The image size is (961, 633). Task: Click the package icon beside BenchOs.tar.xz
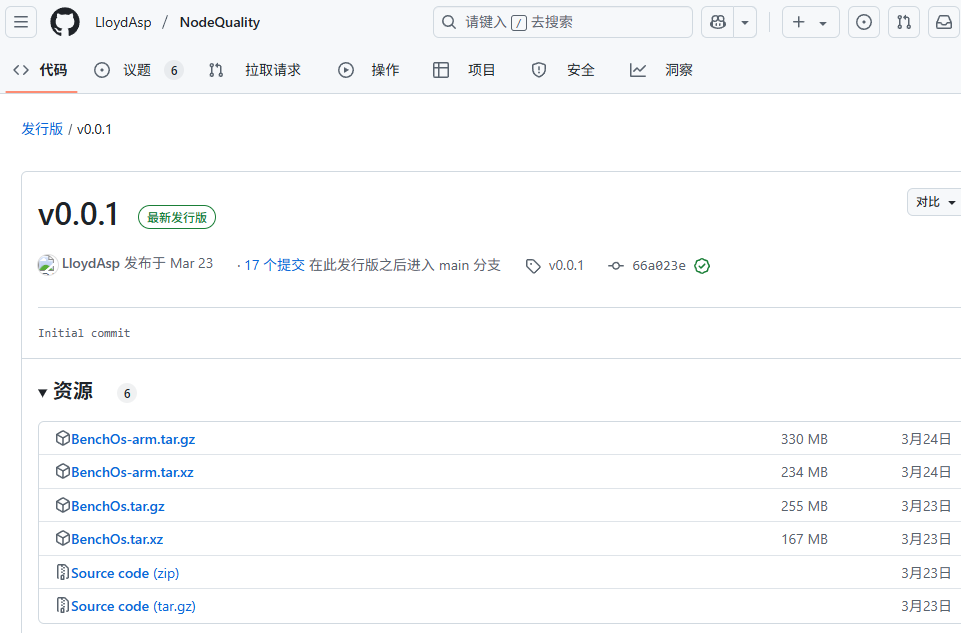(62, 537)
